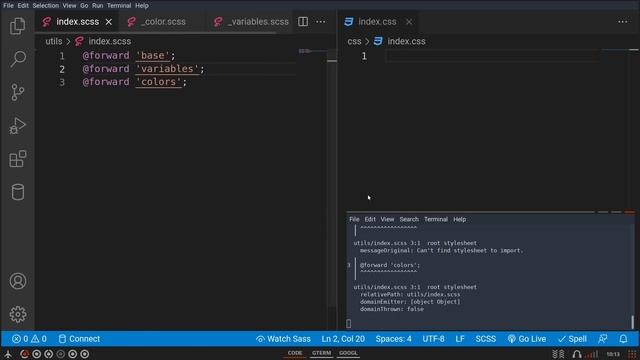Open the terminal window Help menu
640x360 pixels.
460,219
